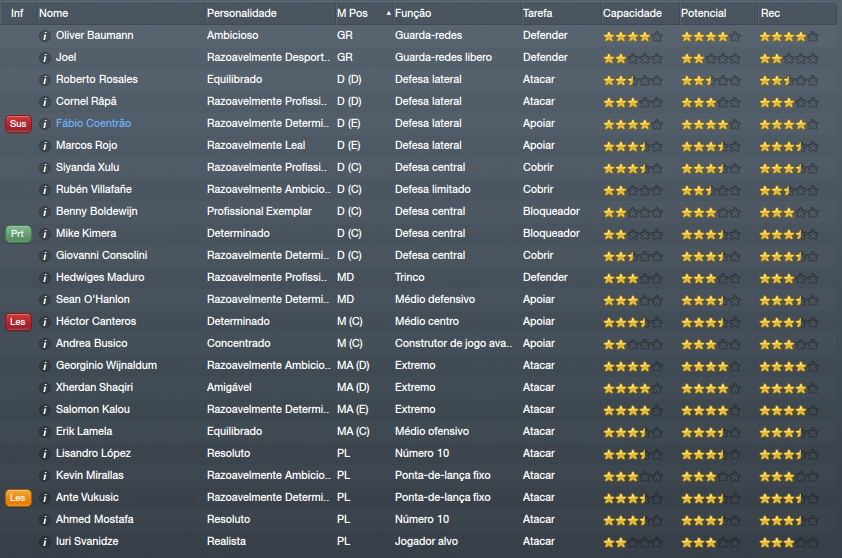This screenshot has height=558, width=842.
Task: Open info icon for Lisandro López
Action: click(44, 453)
